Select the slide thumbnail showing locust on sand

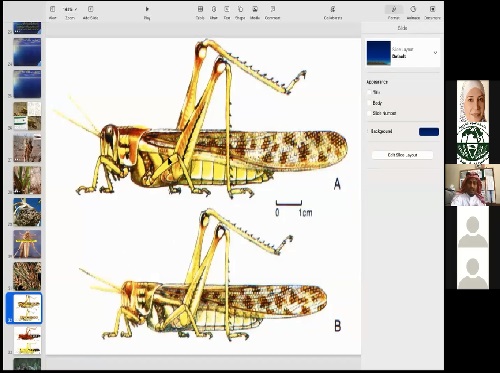[x=27, y=148]
